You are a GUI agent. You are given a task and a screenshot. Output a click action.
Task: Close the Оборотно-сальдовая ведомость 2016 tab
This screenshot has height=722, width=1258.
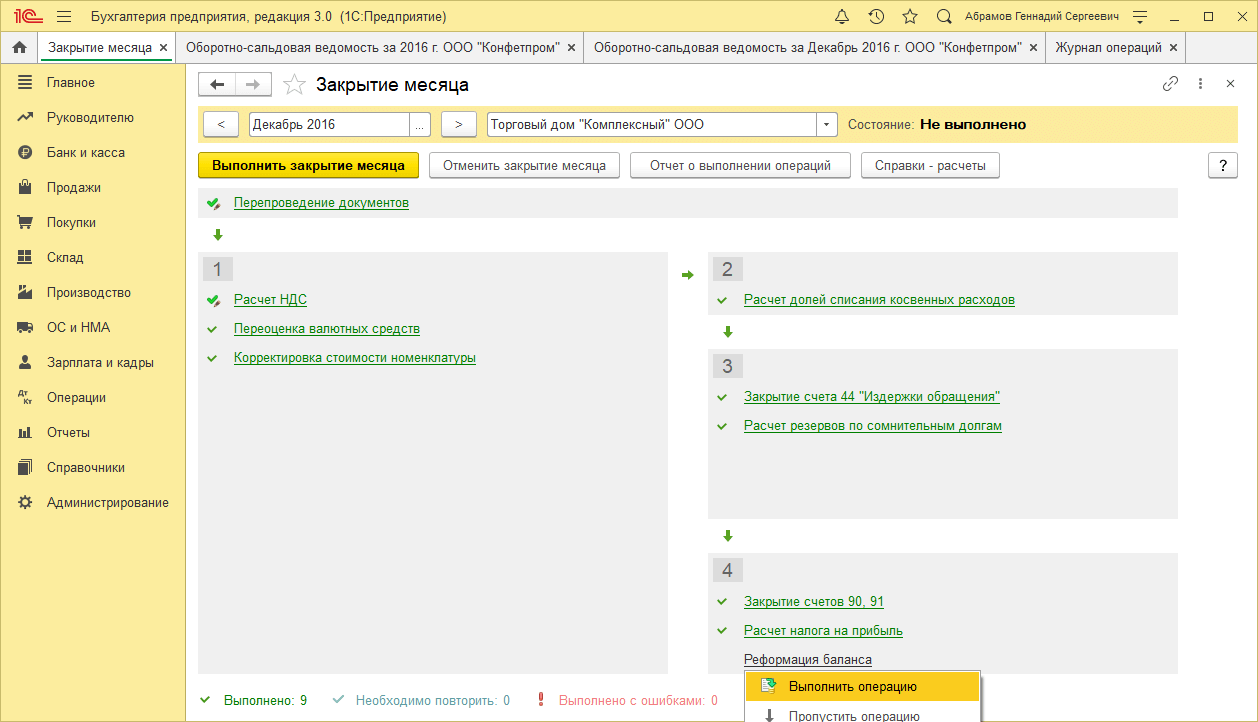571,48
